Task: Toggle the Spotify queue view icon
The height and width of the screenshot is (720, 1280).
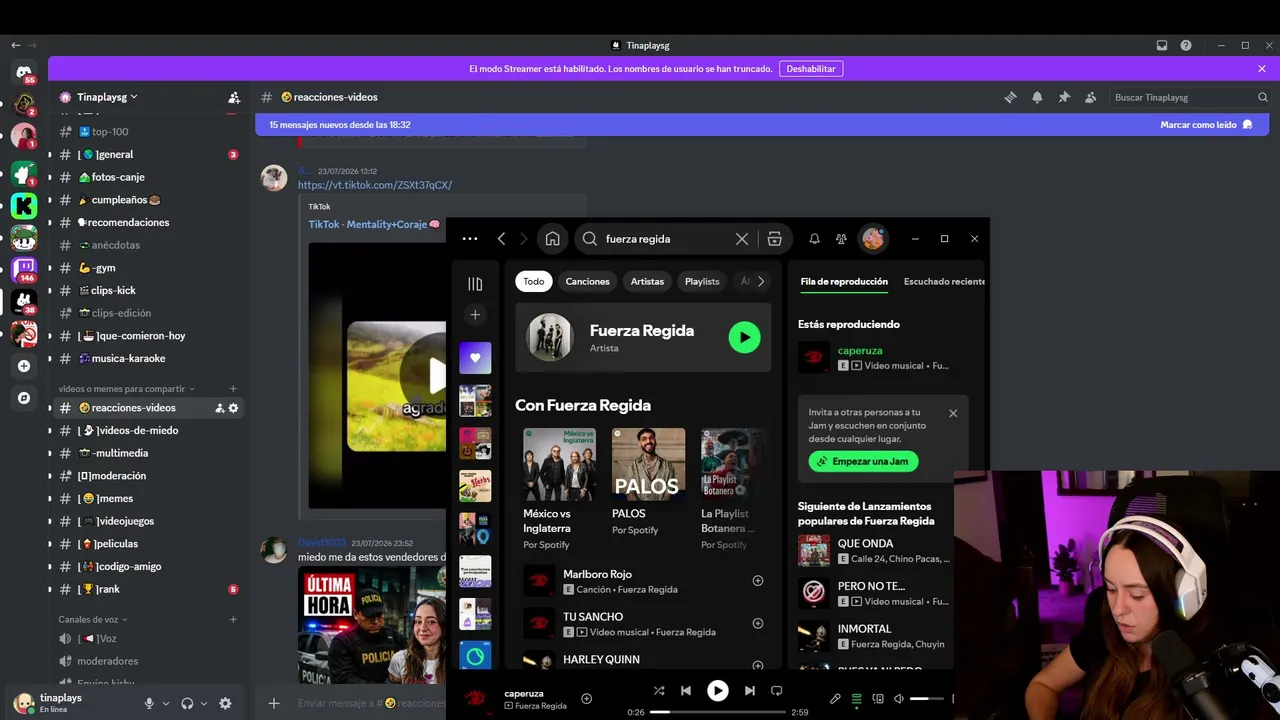Action: [x=856, y=699]
